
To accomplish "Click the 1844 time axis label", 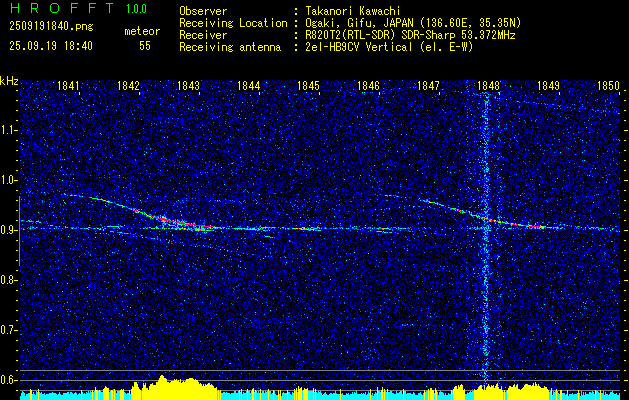I will click(x=248, y=86).
